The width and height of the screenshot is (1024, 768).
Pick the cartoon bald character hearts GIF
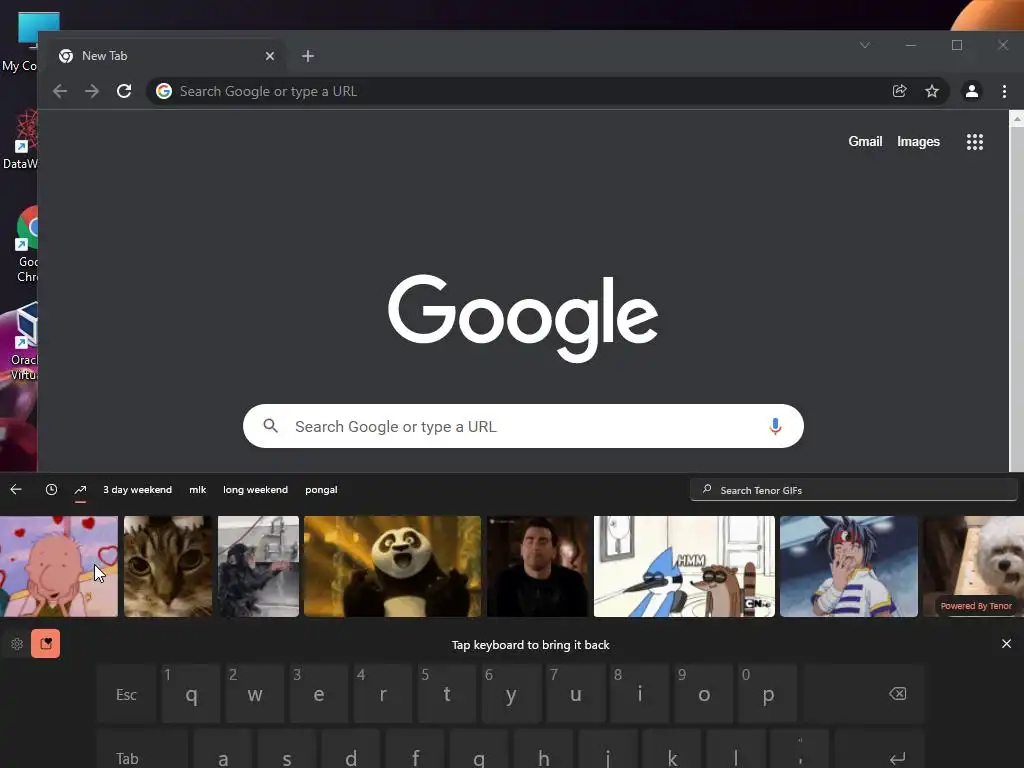coord(59,566)
